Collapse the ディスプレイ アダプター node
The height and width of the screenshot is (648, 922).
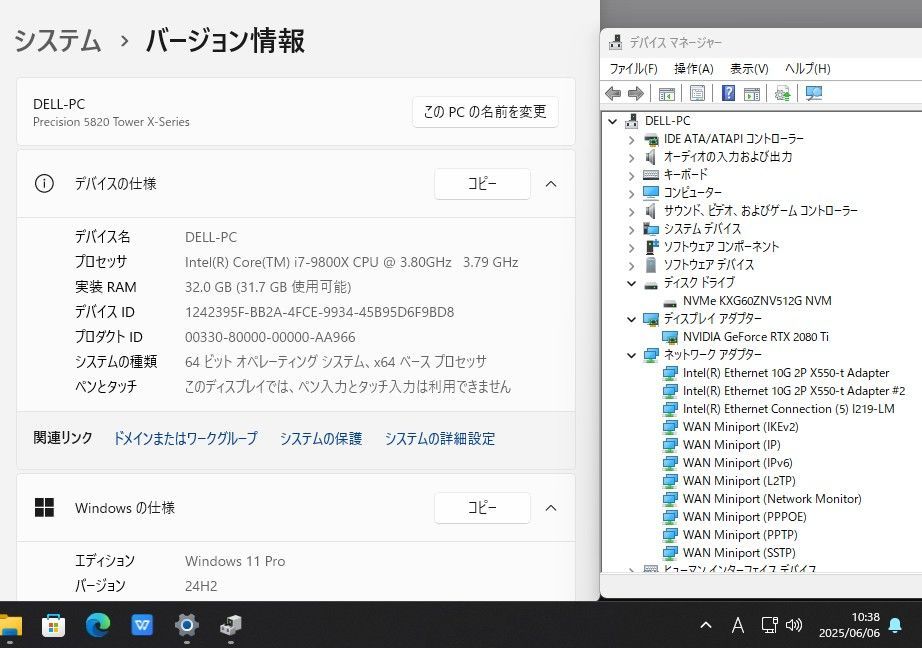(x=631, y=319)
